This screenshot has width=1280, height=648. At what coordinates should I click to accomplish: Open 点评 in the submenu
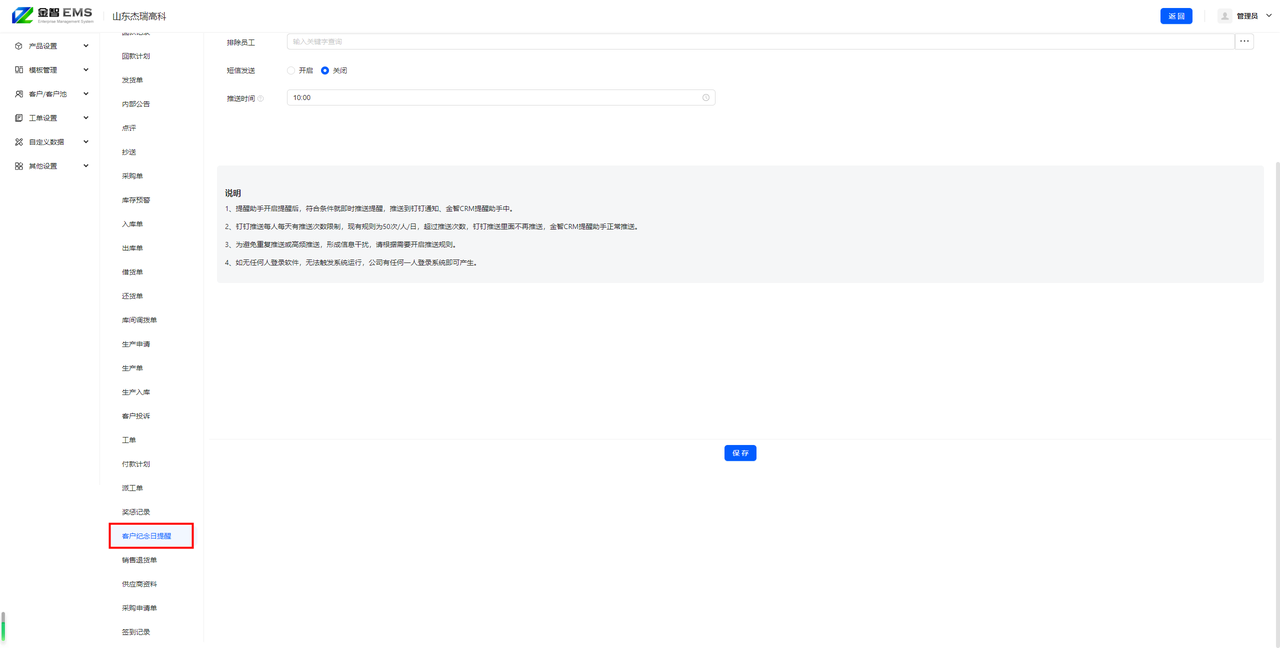tap(129, 128)
